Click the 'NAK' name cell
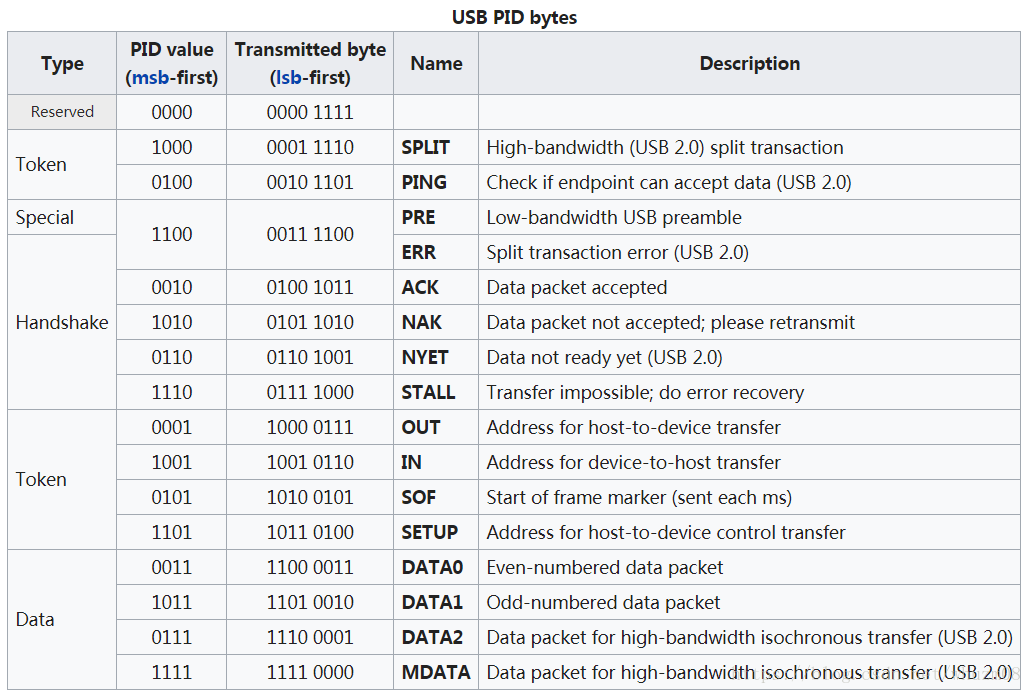Image resolution: width=1032 pixels, height=694 pixels. (x=436, y=322)
